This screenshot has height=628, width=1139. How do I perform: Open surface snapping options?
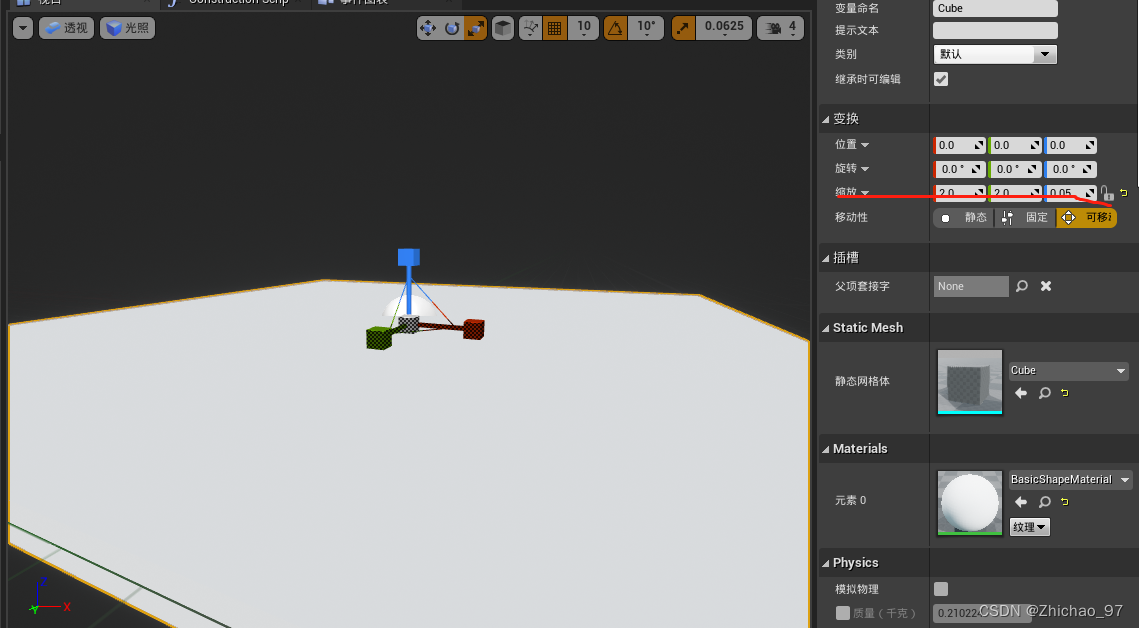click(531, 28)
